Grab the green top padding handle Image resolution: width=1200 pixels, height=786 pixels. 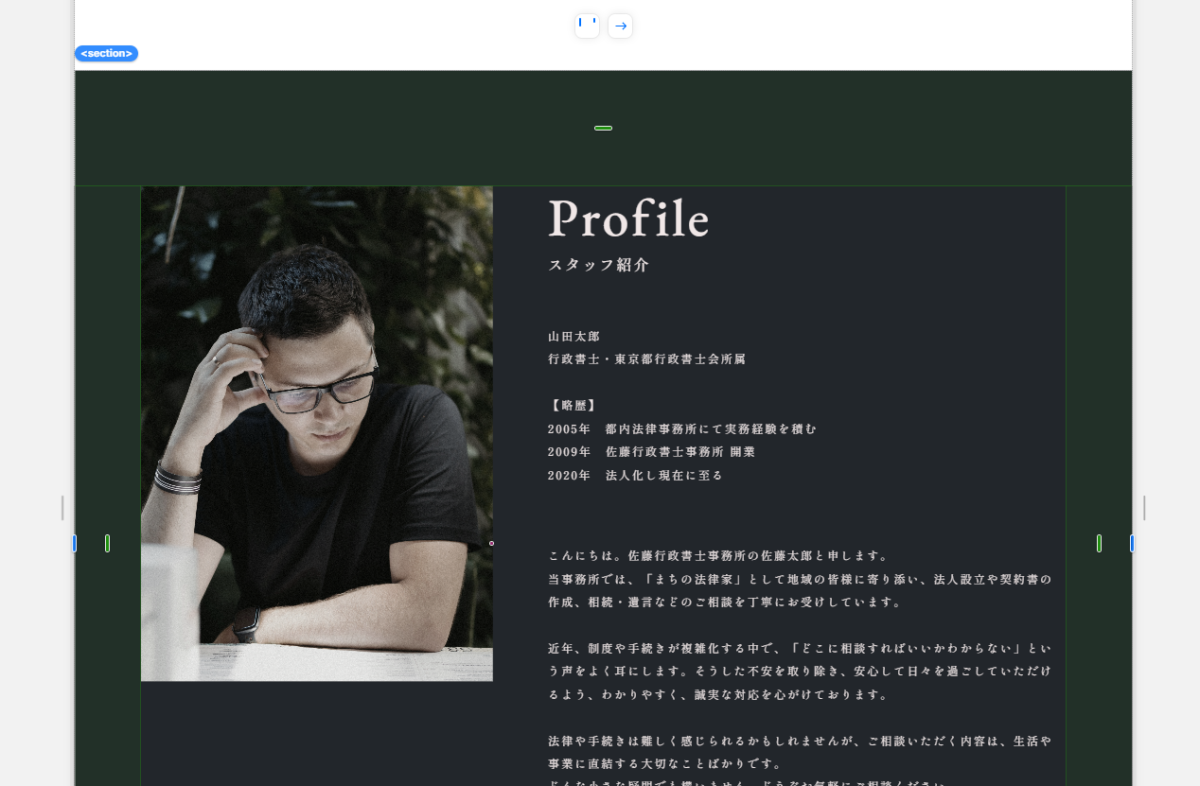click(x=603, y=128)
